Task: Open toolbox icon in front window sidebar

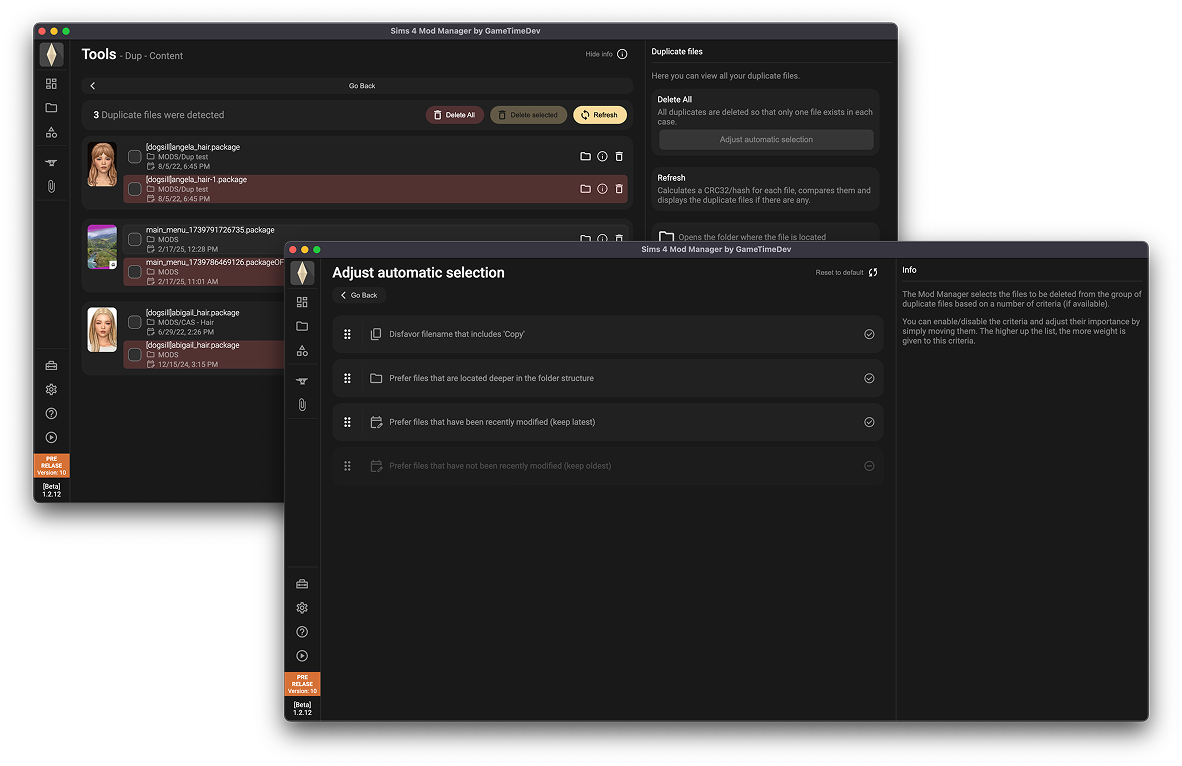Action: [302, 584]
